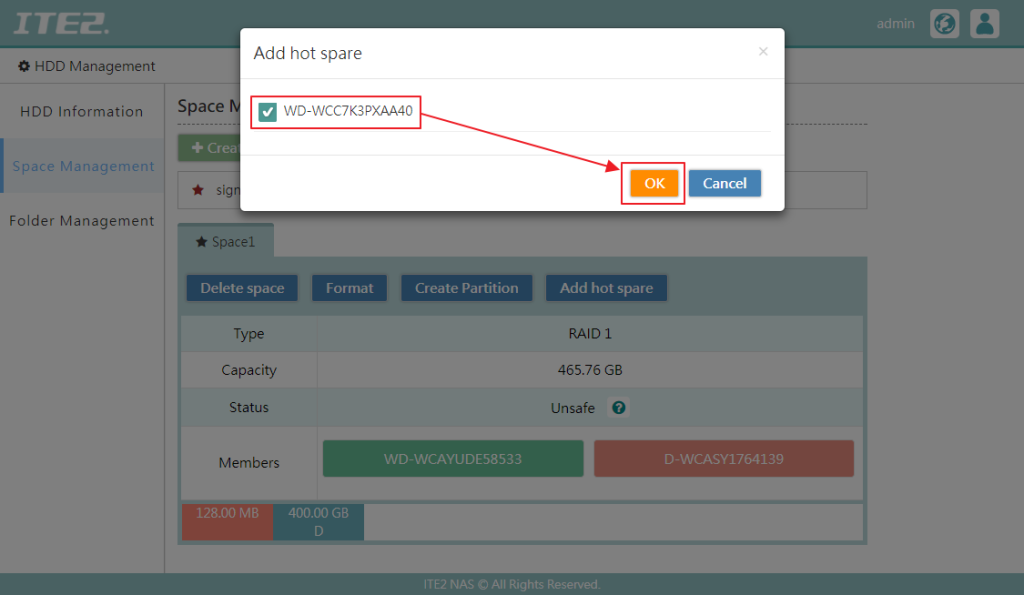Close the Add hot spare dialog

pyautogui.click(x=763, y=52)
